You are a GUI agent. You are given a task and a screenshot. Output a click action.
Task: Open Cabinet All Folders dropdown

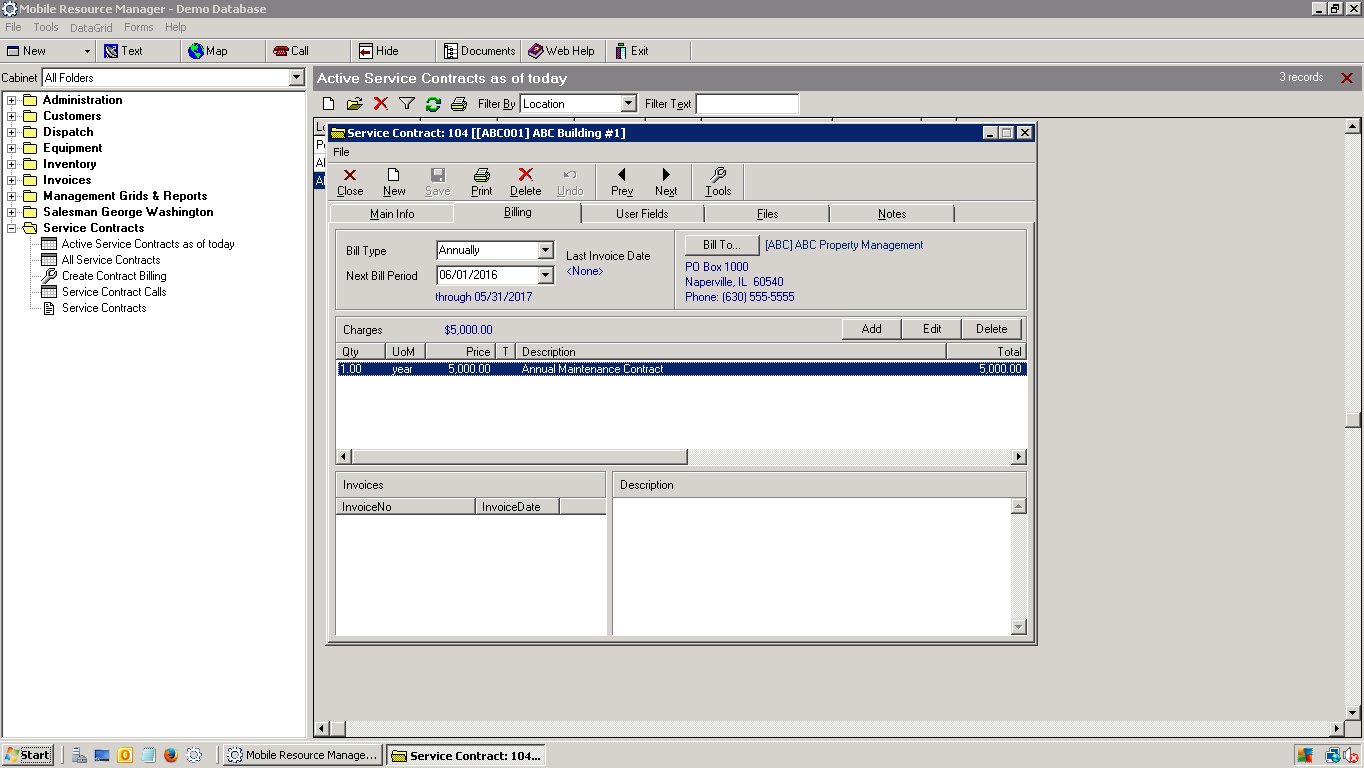(x=296, y=78)
